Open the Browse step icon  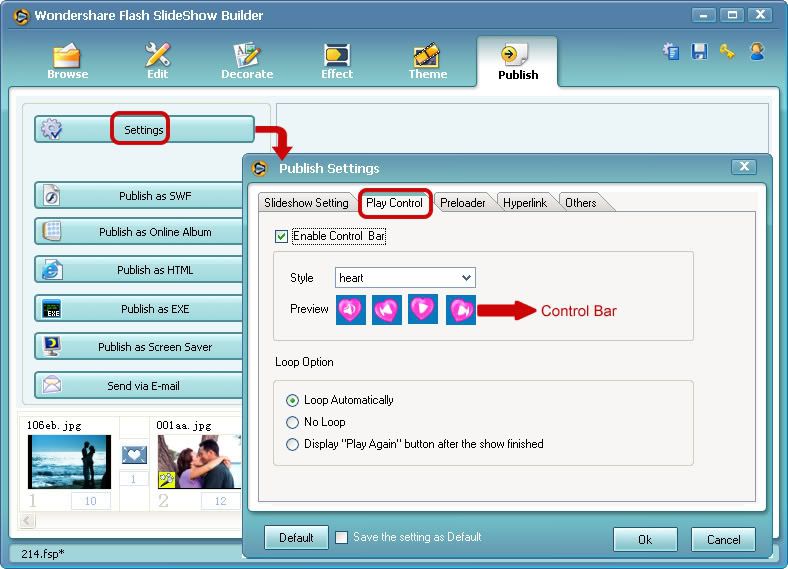67,61
